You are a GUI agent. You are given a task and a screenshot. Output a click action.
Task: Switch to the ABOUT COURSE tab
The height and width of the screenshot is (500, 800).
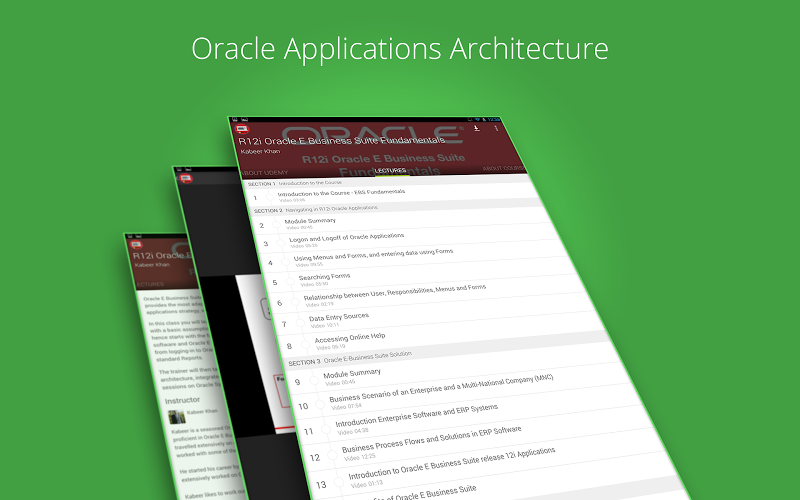503,168
